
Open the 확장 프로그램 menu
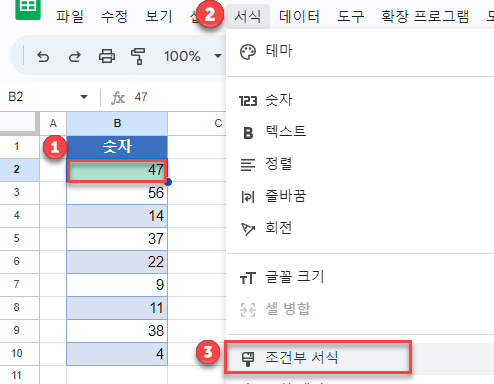click(425, 16)
